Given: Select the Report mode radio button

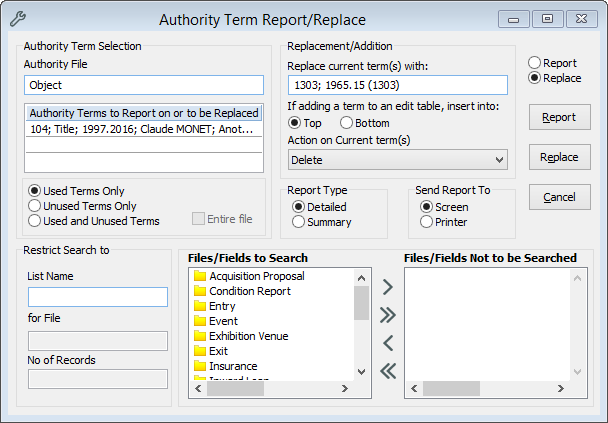Looking at the screenshot, I should coord(534,63).
